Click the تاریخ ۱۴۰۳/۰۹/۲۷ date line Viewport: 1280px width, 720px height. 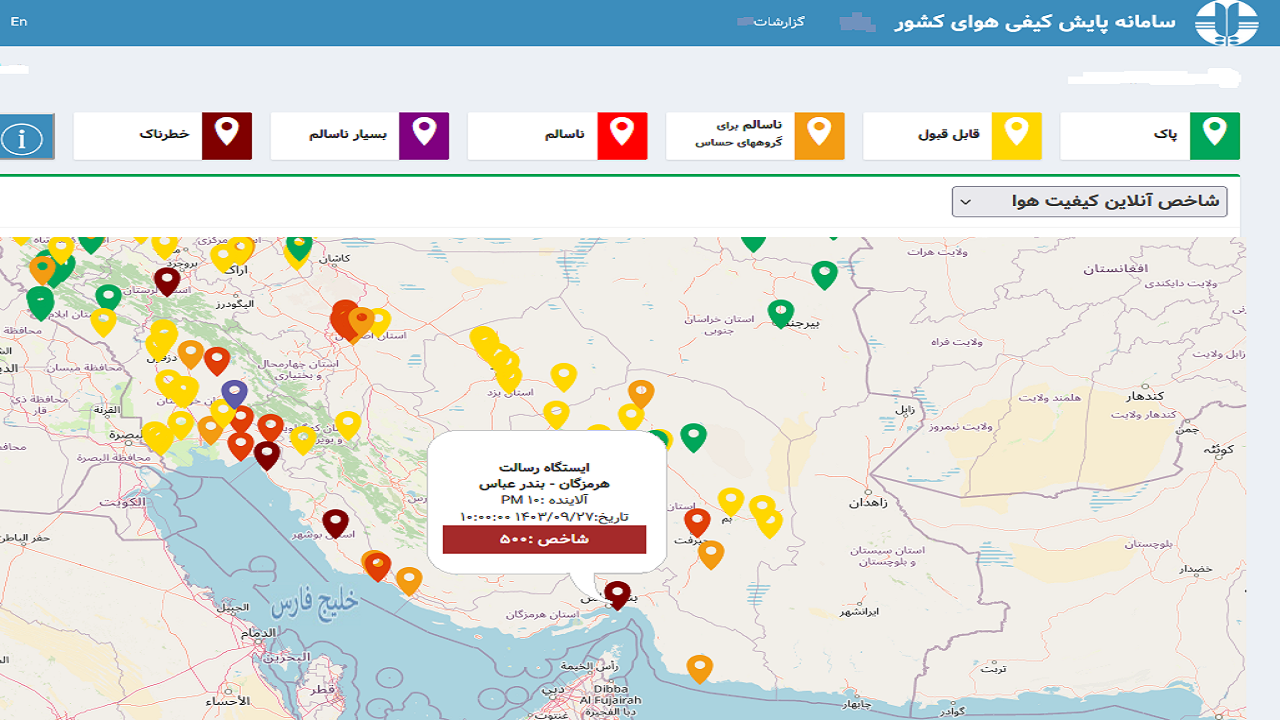(545, 516)
